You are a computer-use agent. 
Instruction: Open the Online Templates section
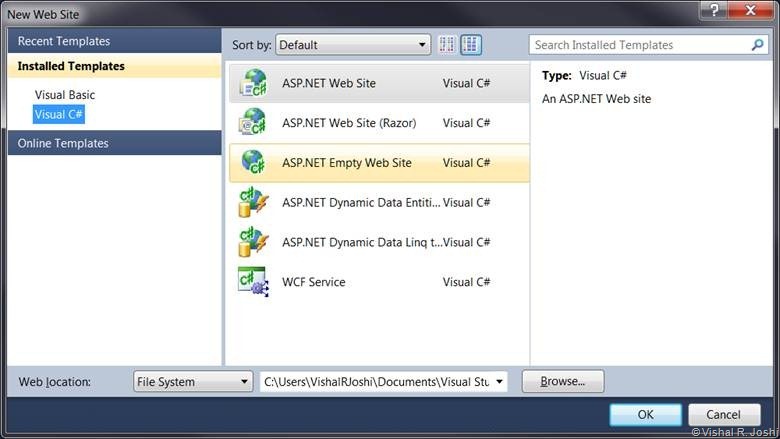63,143
